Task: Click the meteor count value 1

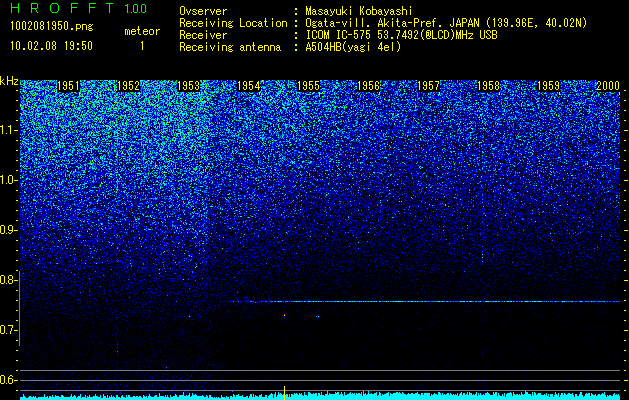Action: [142, 46]
